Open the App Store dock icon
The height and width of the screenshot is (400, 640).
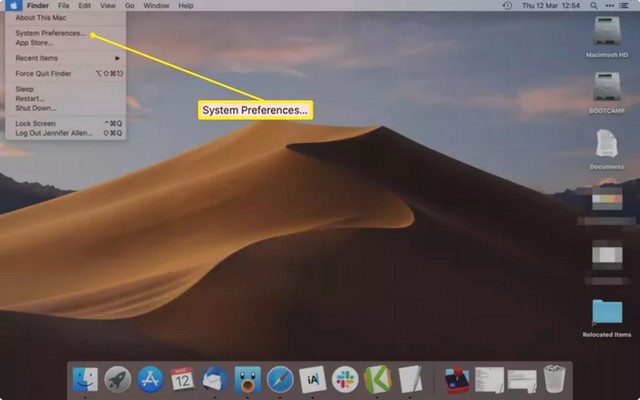[x=150, y=379]
